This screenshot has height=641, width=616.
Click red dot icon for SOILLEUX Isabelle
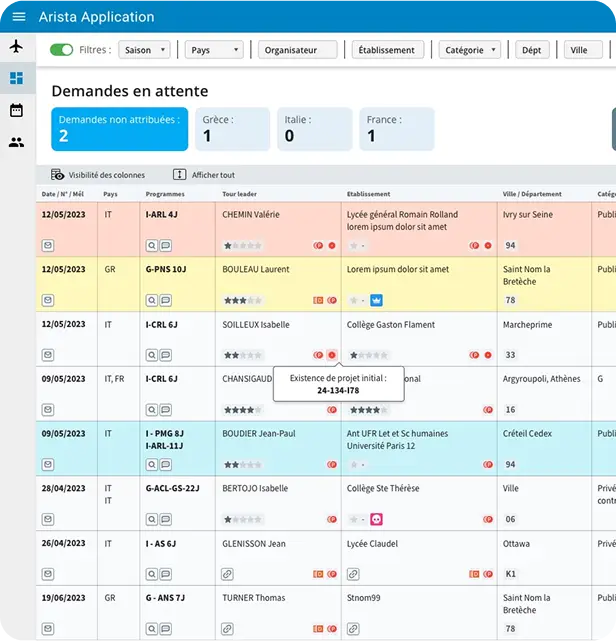(x=332, y=355)
